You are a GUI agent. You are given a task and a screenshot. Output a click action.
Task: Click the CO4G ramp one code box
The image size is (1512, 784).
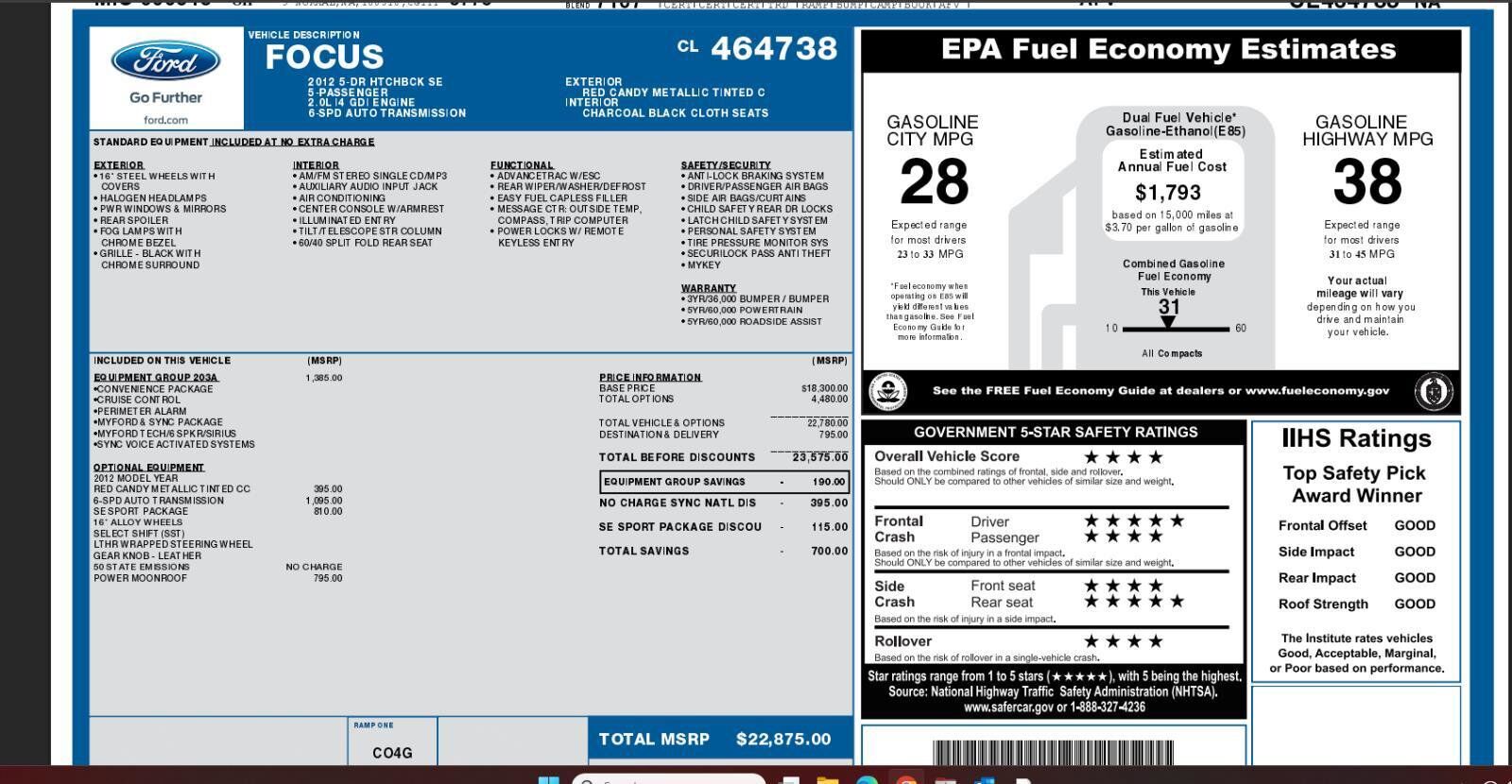[x=392, y=752]
